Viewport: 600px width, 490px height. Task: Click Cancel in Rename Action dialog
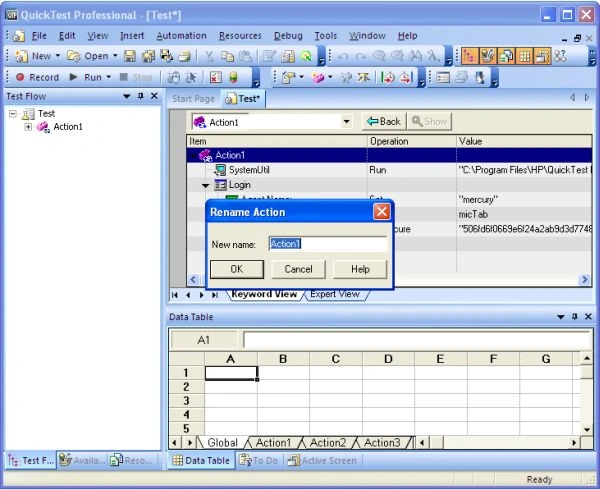(x=298, y=269)
